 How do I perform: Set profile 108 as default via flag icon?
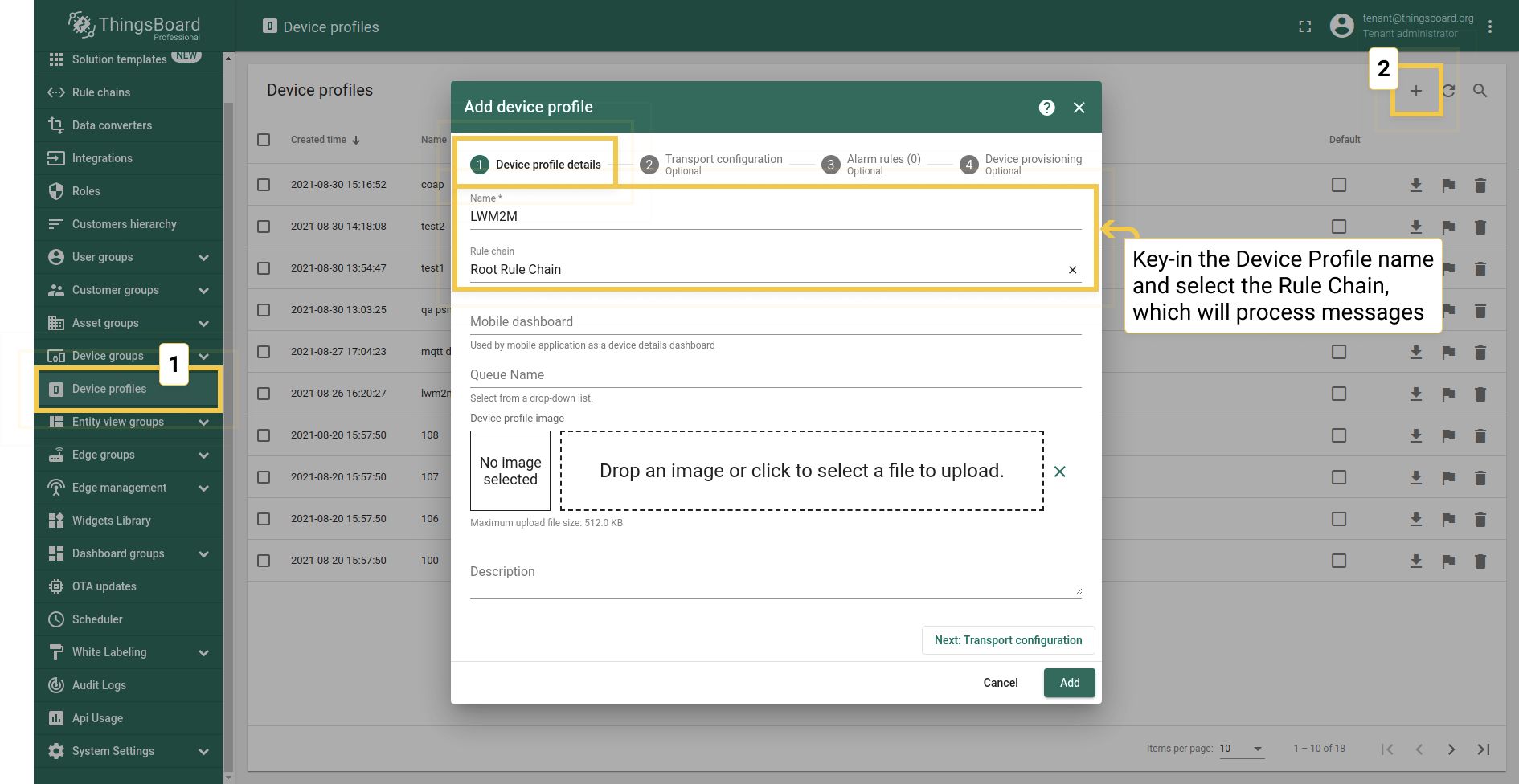[1448, 436]
